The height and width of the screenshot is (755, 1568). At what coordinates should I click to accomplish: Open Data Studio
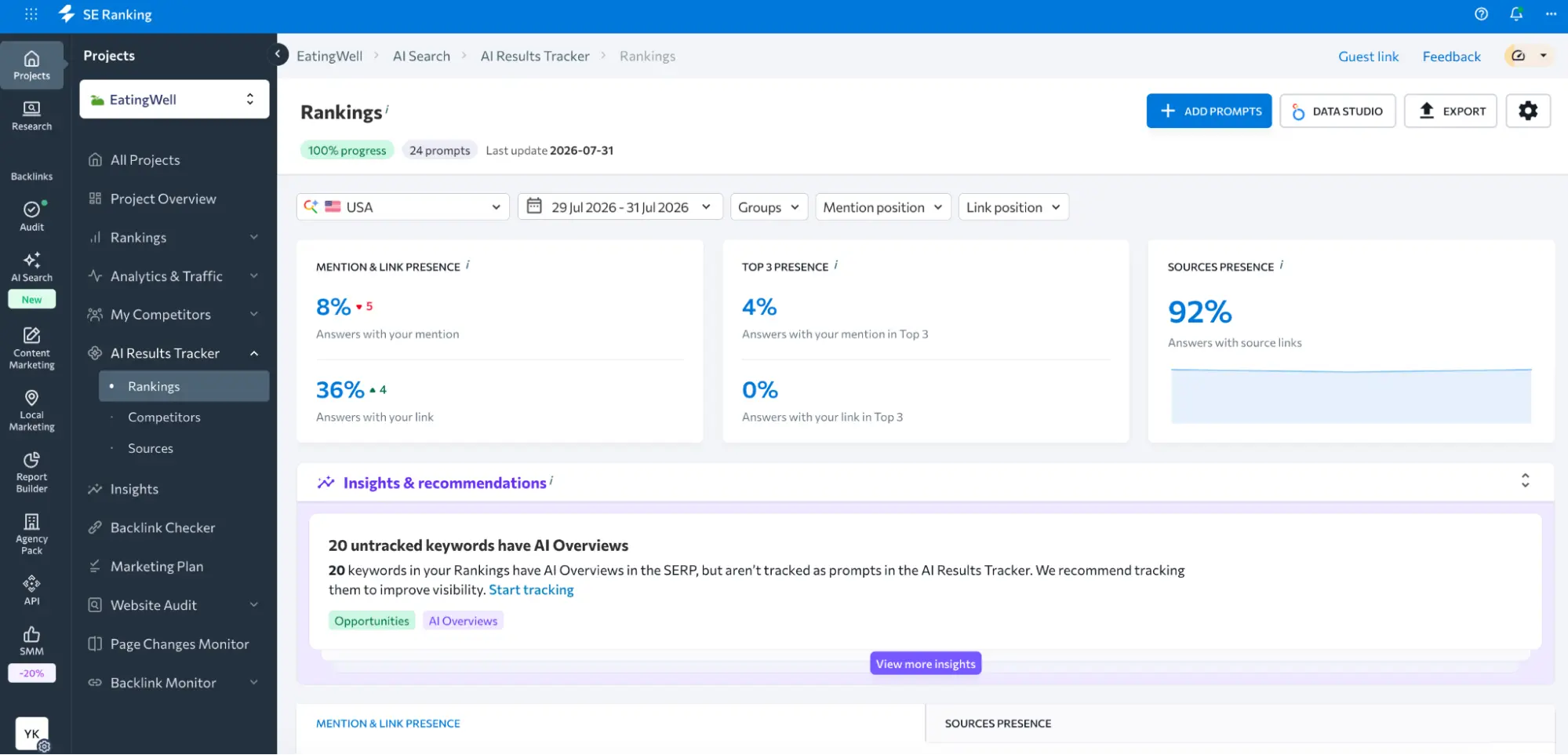coord(1337,111)
